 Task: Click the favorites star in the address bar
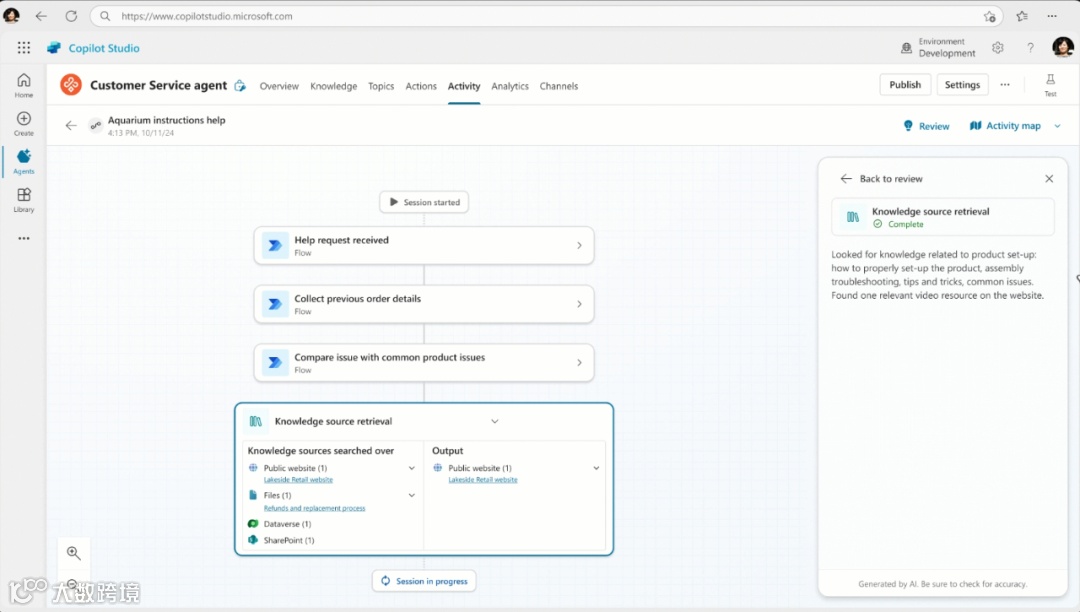(x=990, y=17)
